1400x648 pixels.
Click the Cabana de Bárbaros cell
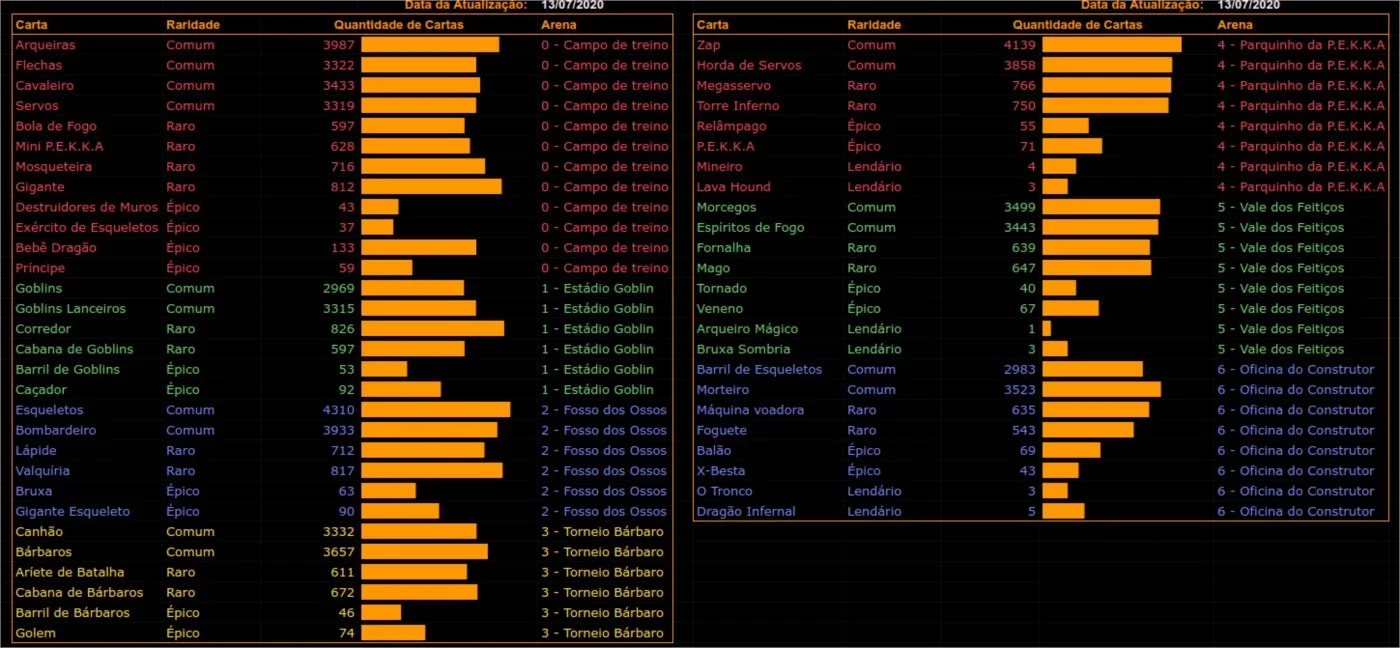point(79,592)
